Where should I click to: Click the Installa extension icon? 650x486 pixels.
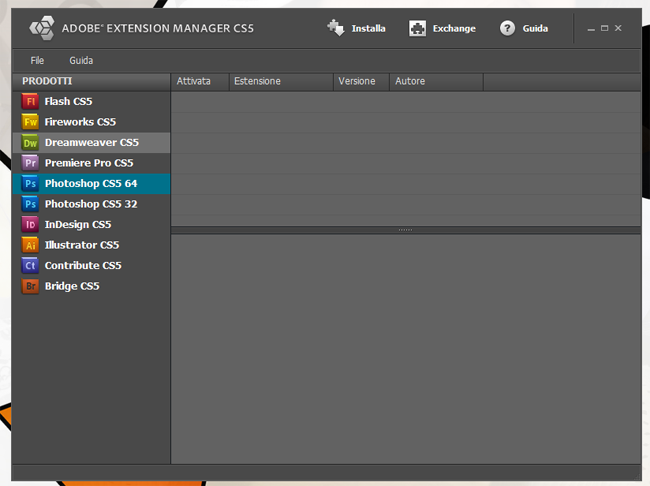point(336,28)
